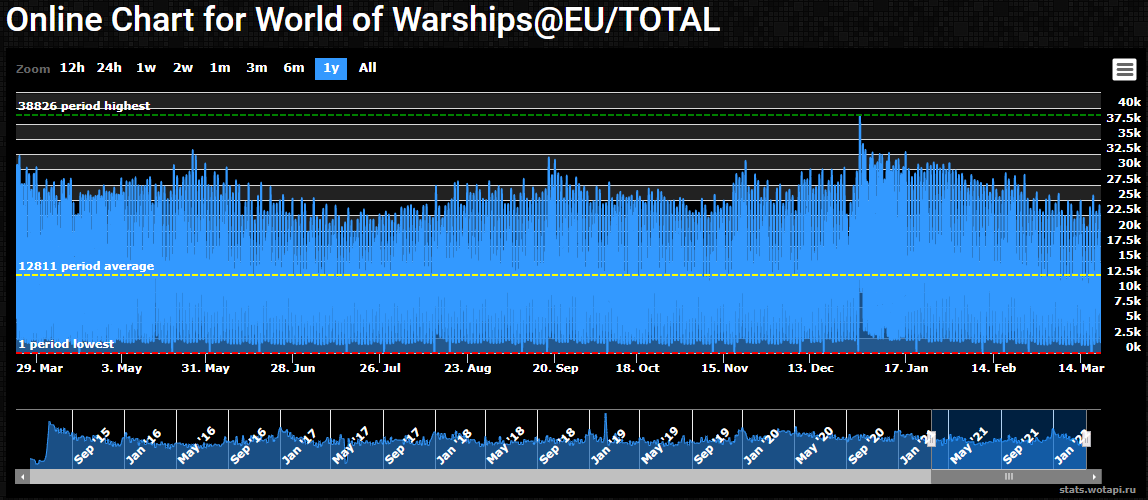Viewport: 1148px width, 500px height.
Task: Open the chart context menu hamburger icon
Action: (x=1124, y=70)
